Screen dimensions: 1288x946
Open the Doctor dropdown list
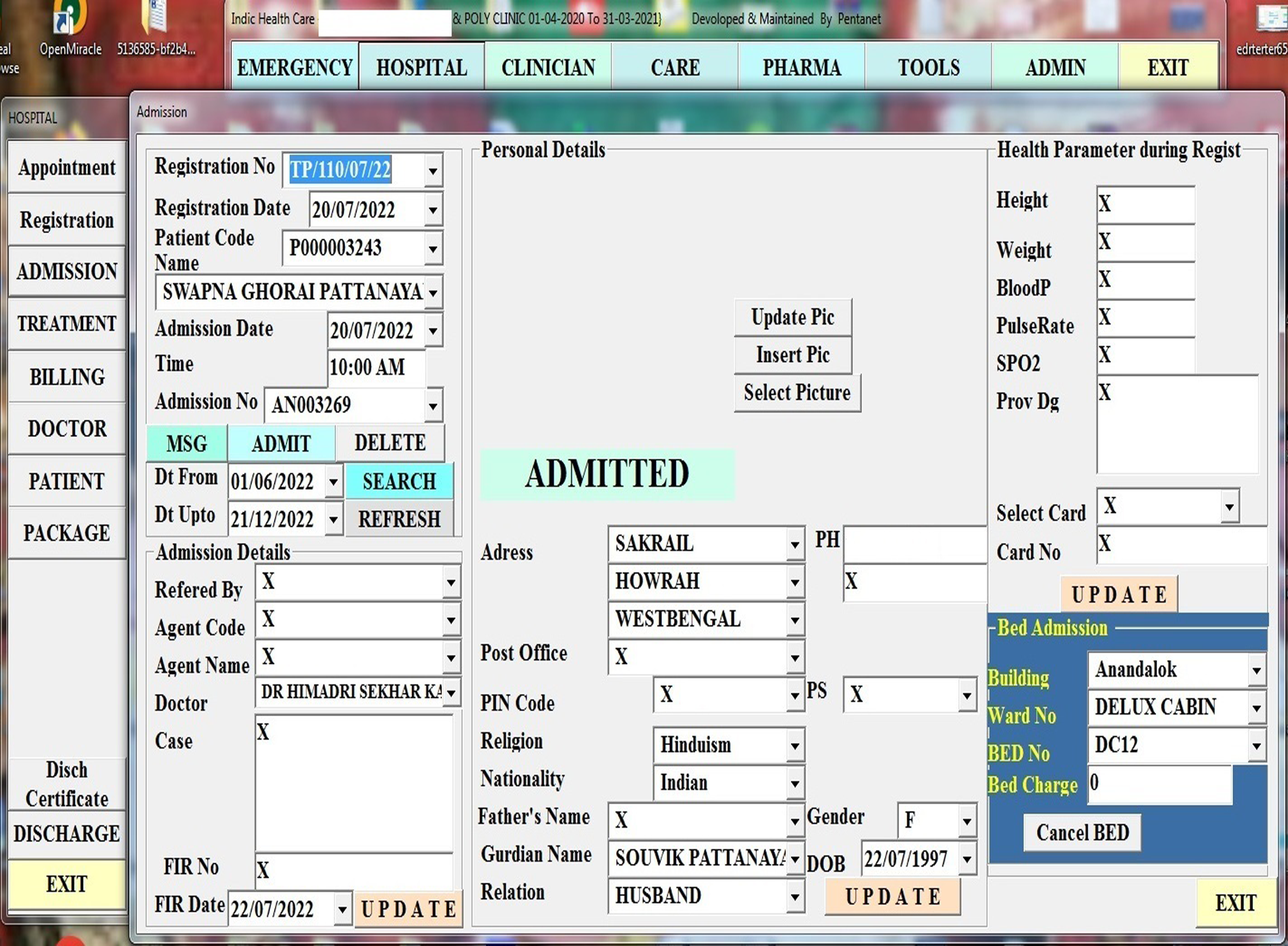tap(451, 693)
